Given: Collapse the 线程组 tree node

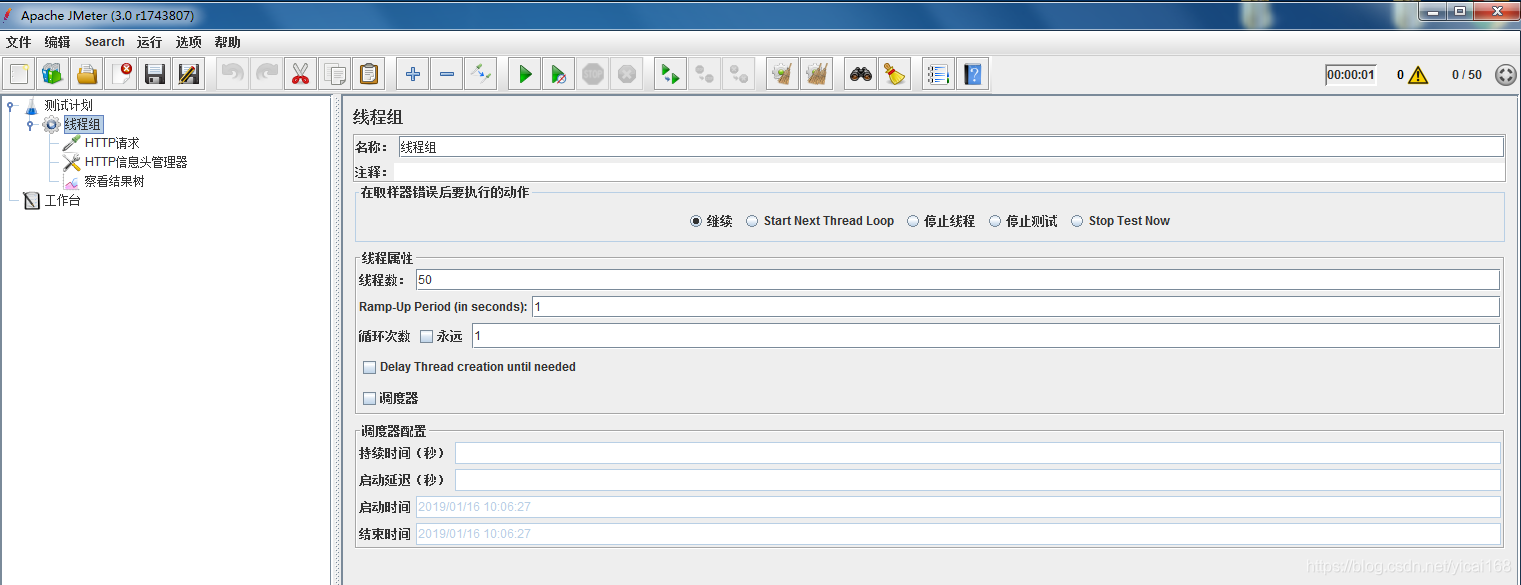Looking at the screenshot, I should coord(30,124).
